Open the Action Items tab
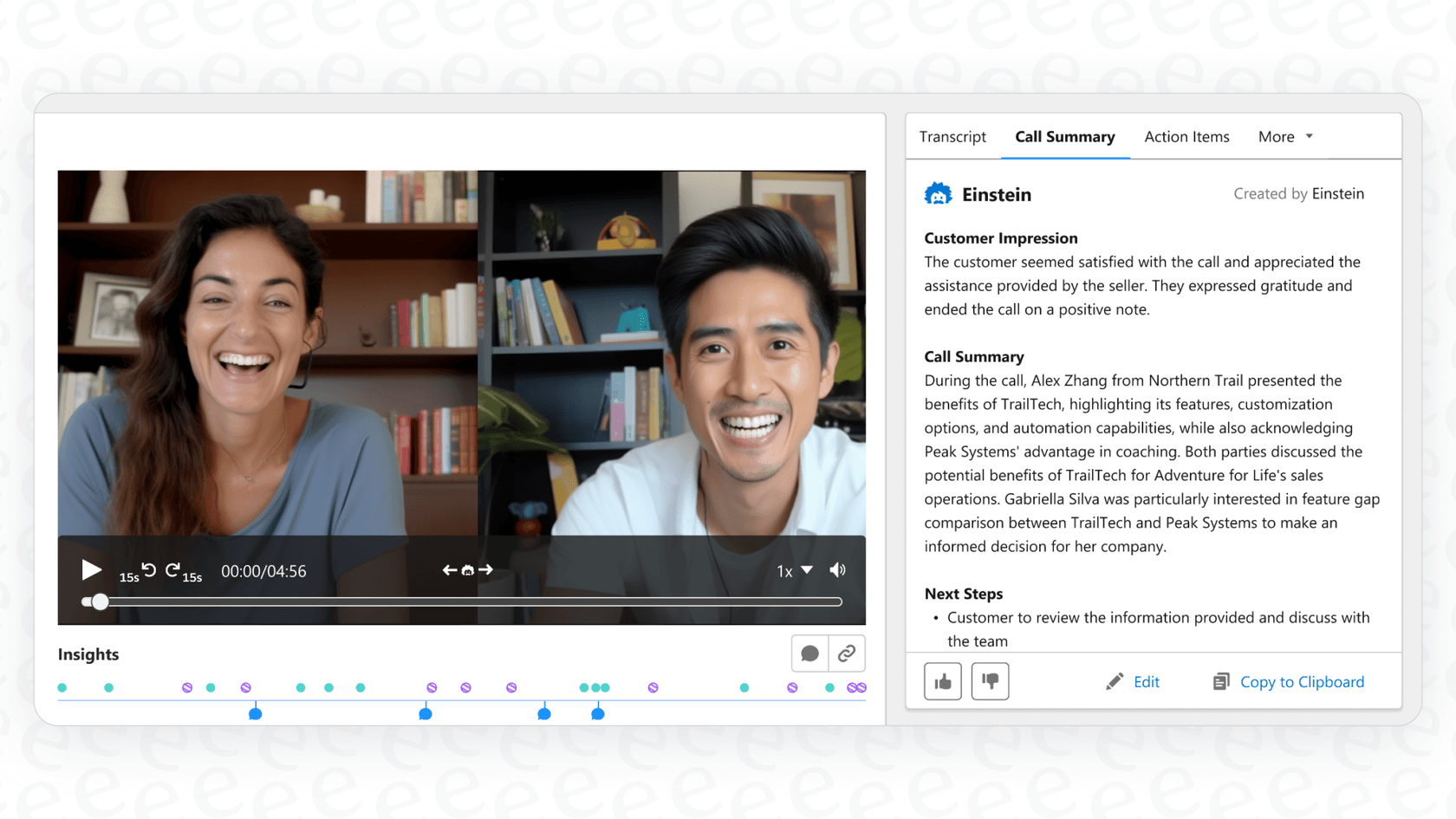This screenshot has height=819, width=1456. pyautogui.click(x=1186, y=136)
